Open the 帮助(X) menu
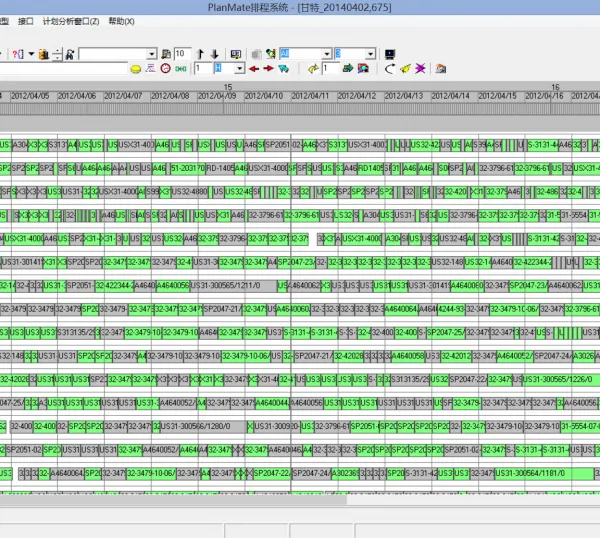The image size is (600, 538). [121, 21]
